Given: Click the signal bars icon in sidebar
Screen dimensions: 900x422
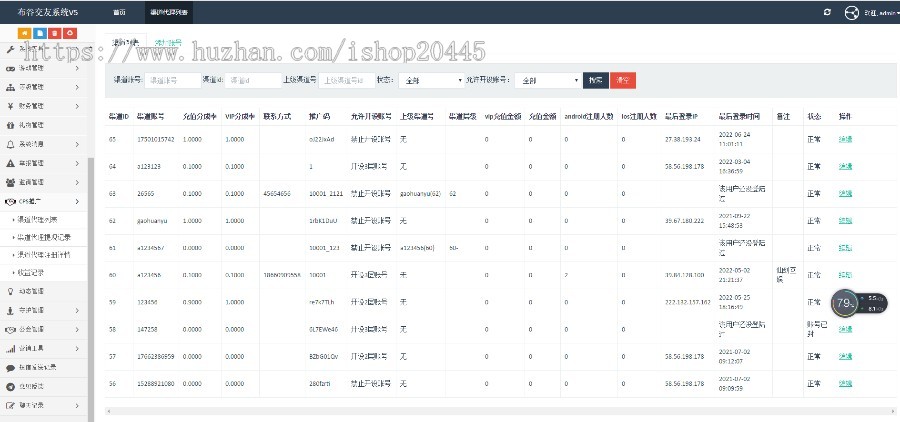Looking at the screenshot, I should point(10,349).
